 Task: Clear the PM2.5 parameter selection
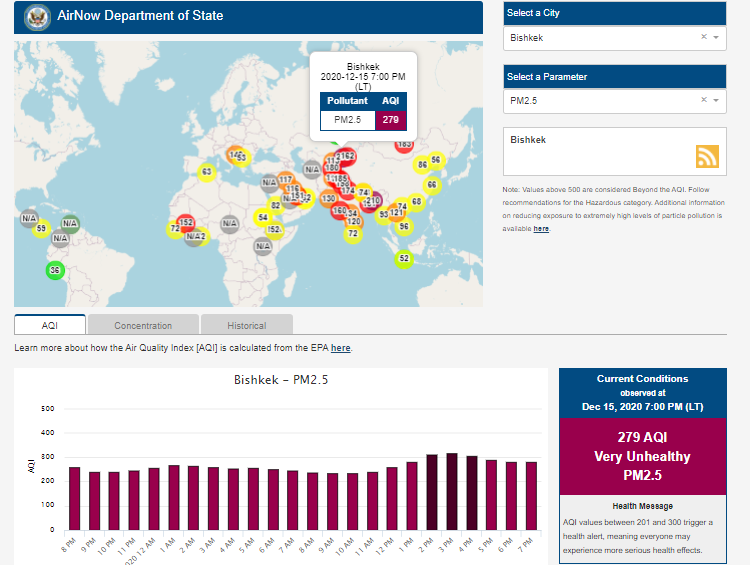pyautogui.click(x=703, y=100)
